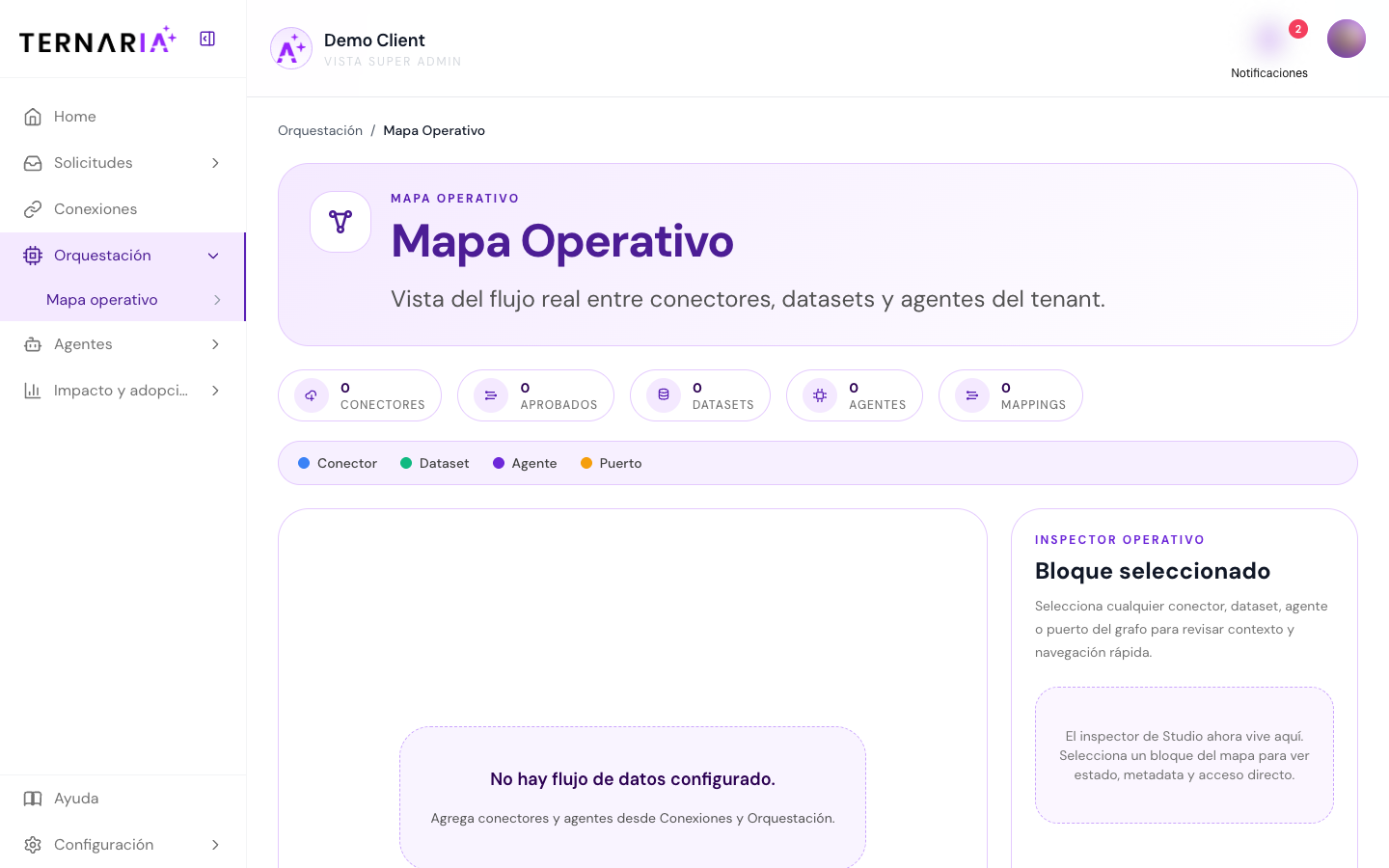This screenshot has width=1389, height=868.
Task: Click Orquestación breadcrumb link
Action: (x=320, y=130)
